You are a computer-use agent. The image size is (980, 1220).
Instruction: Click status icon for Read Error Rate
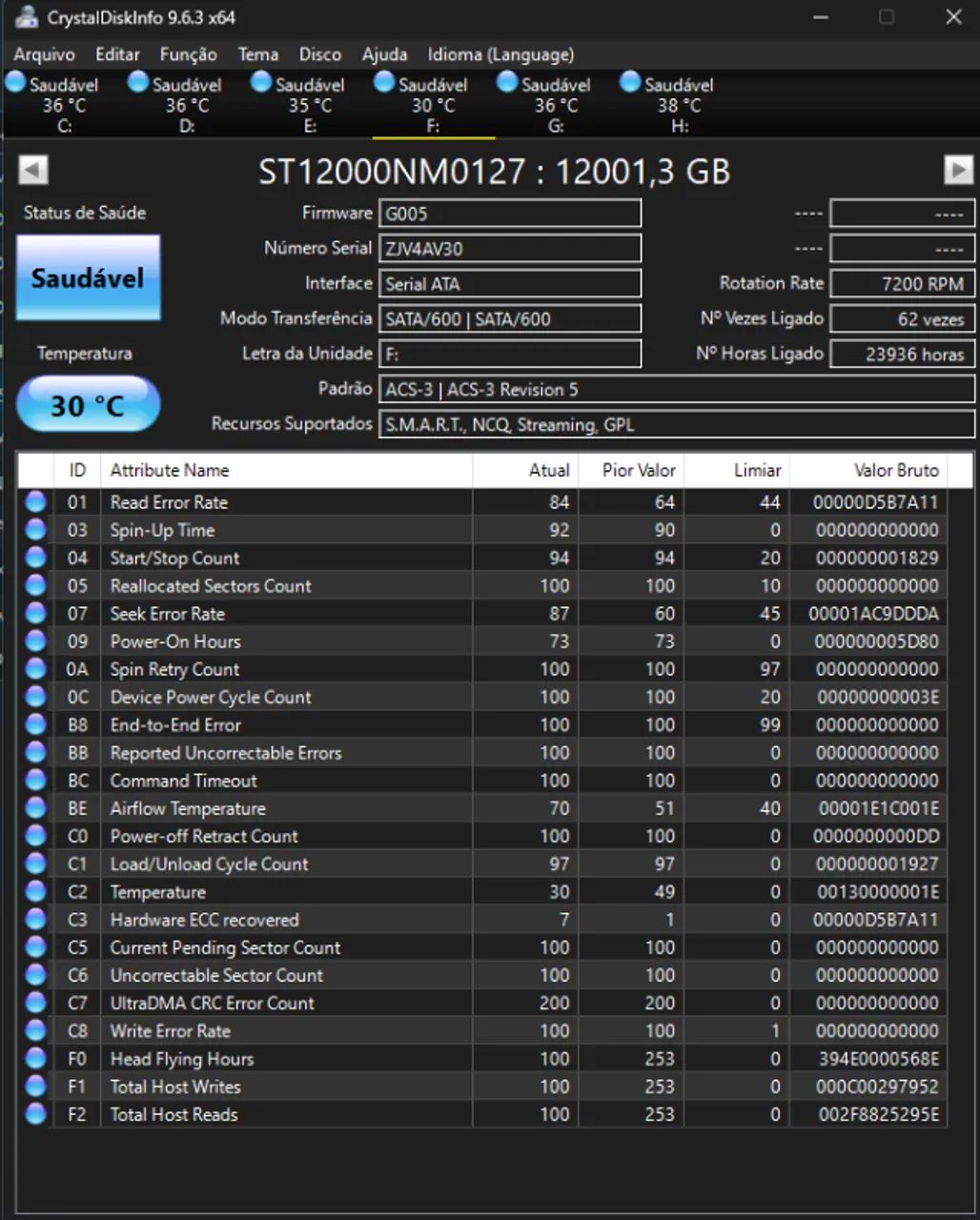(35, 502)
